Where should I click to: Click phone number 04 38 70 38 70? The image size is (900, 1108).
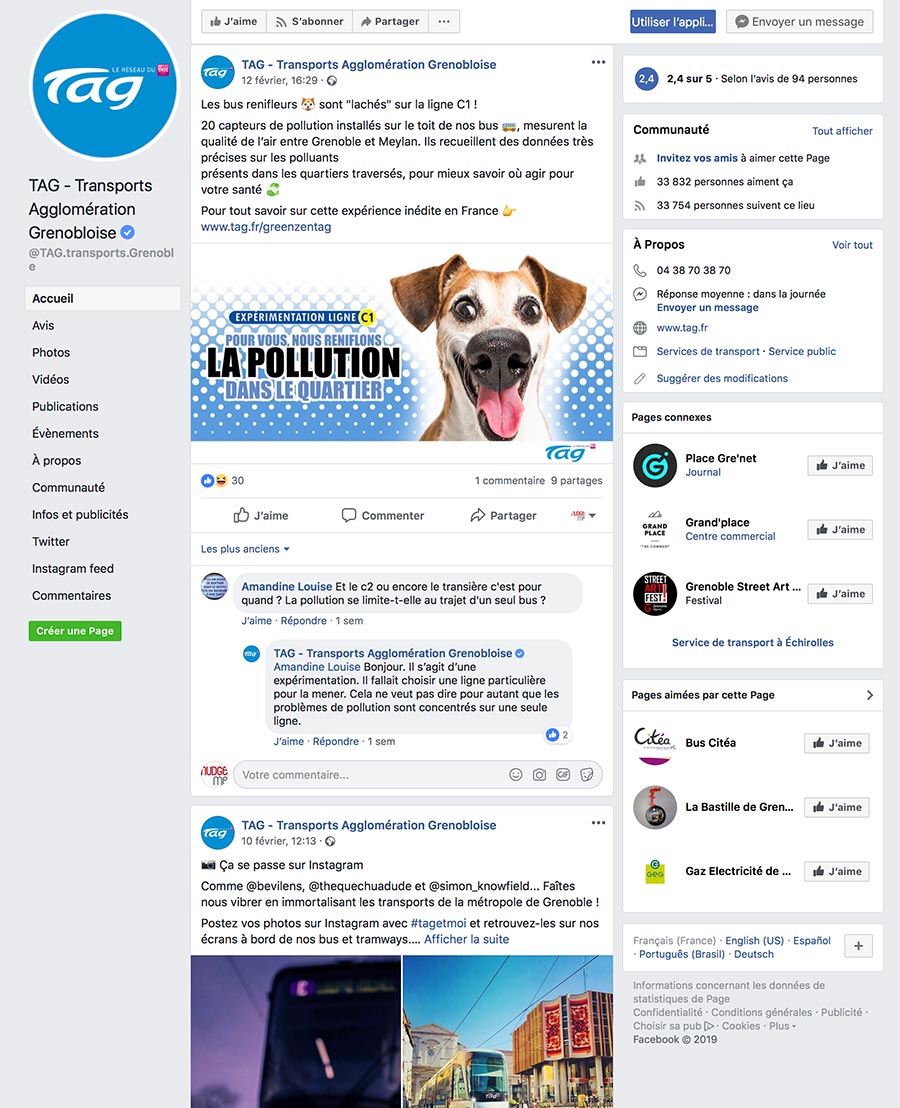point(694,270)
